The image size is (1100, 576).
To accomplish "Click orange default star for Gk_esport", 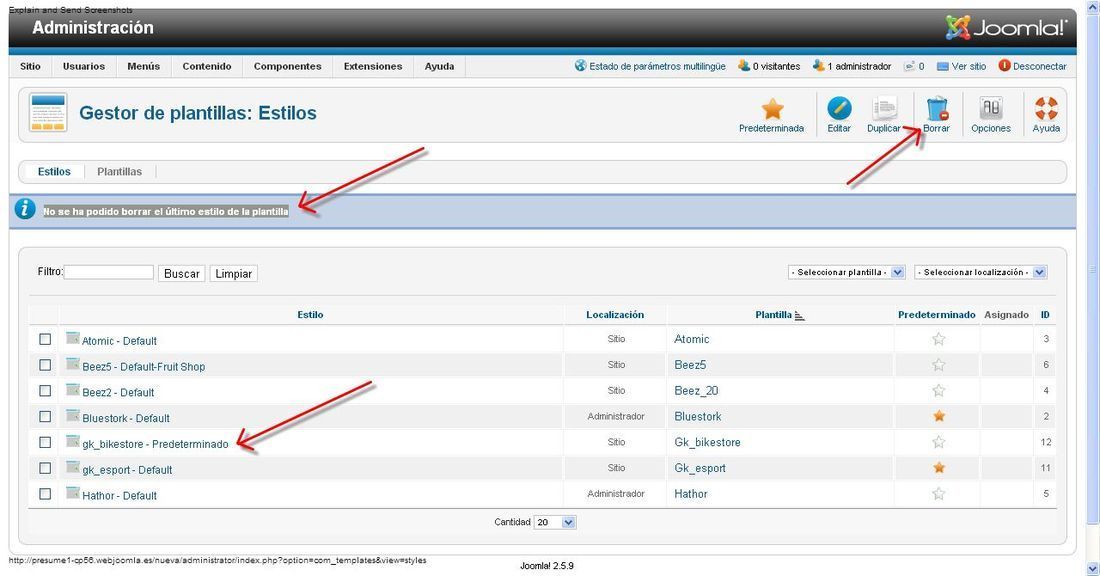I will click(939, 468).
